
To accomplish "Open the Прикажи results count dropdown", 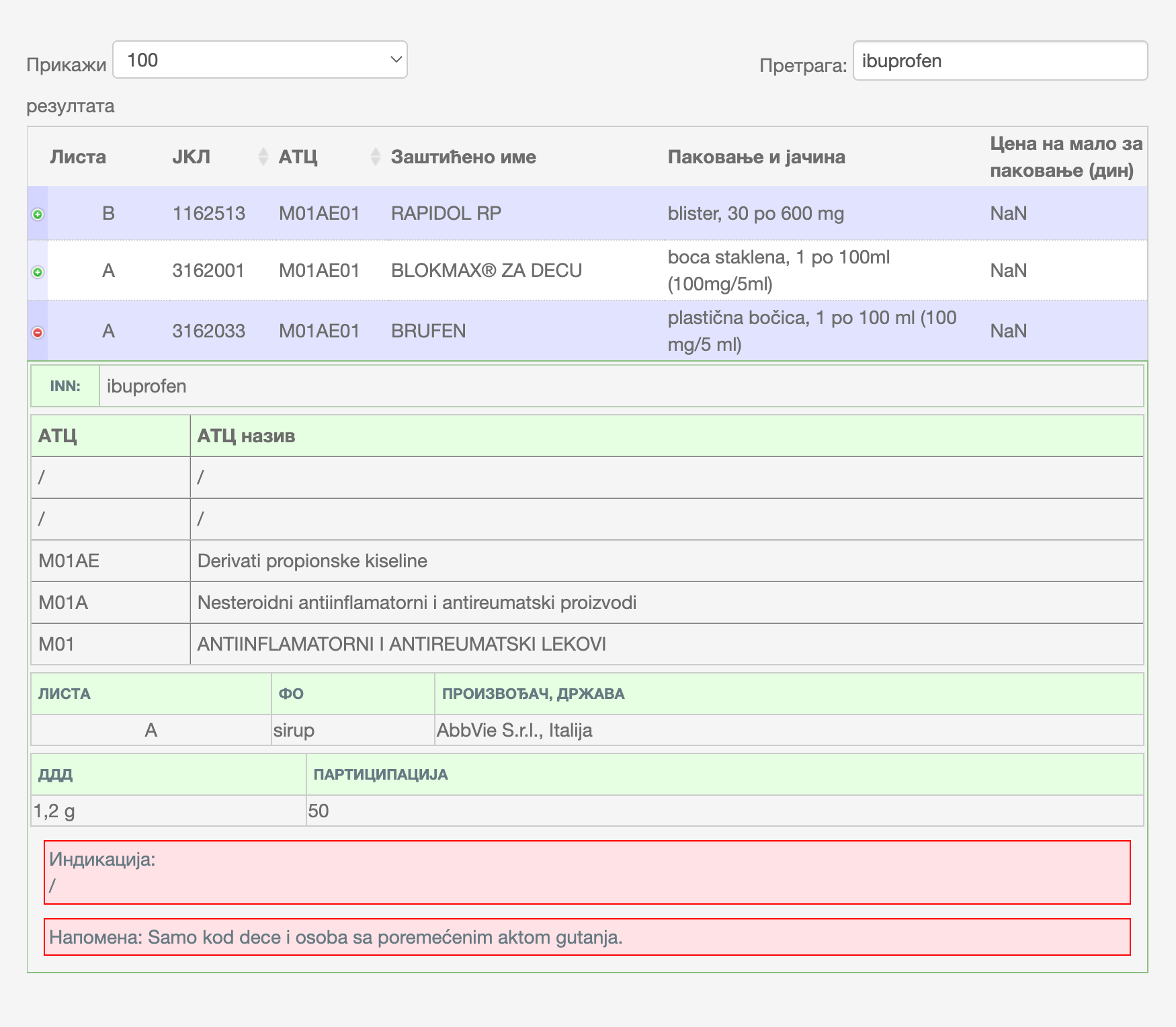I will 260,60.
